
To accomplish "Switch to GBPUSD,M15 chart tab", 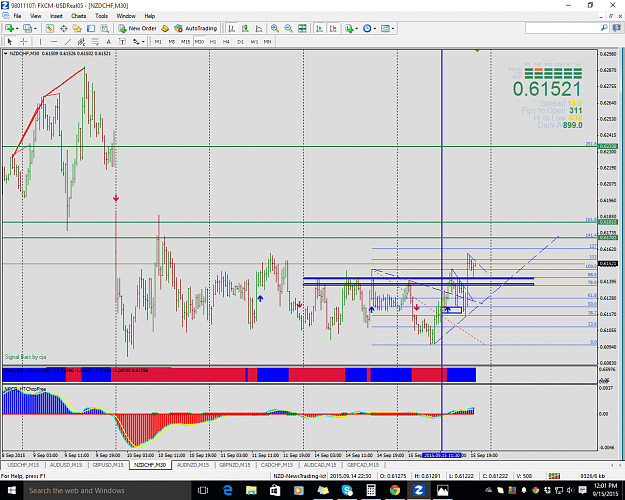I will click(108, 465).
